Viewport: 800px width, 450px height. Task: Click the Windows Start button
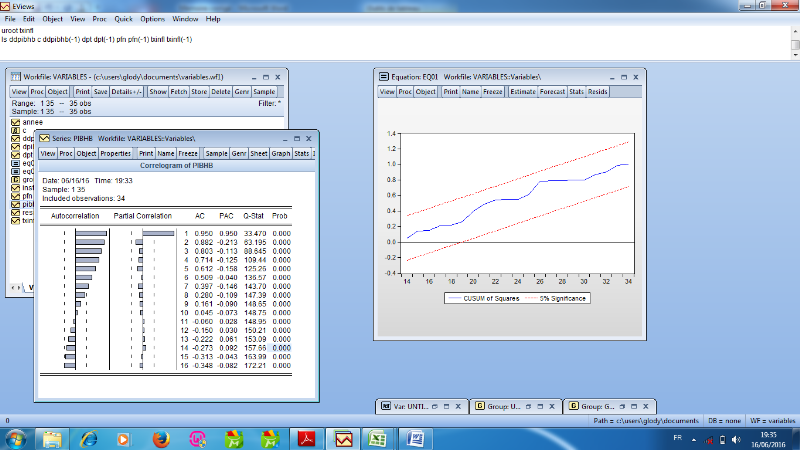[x=17, y=438]
